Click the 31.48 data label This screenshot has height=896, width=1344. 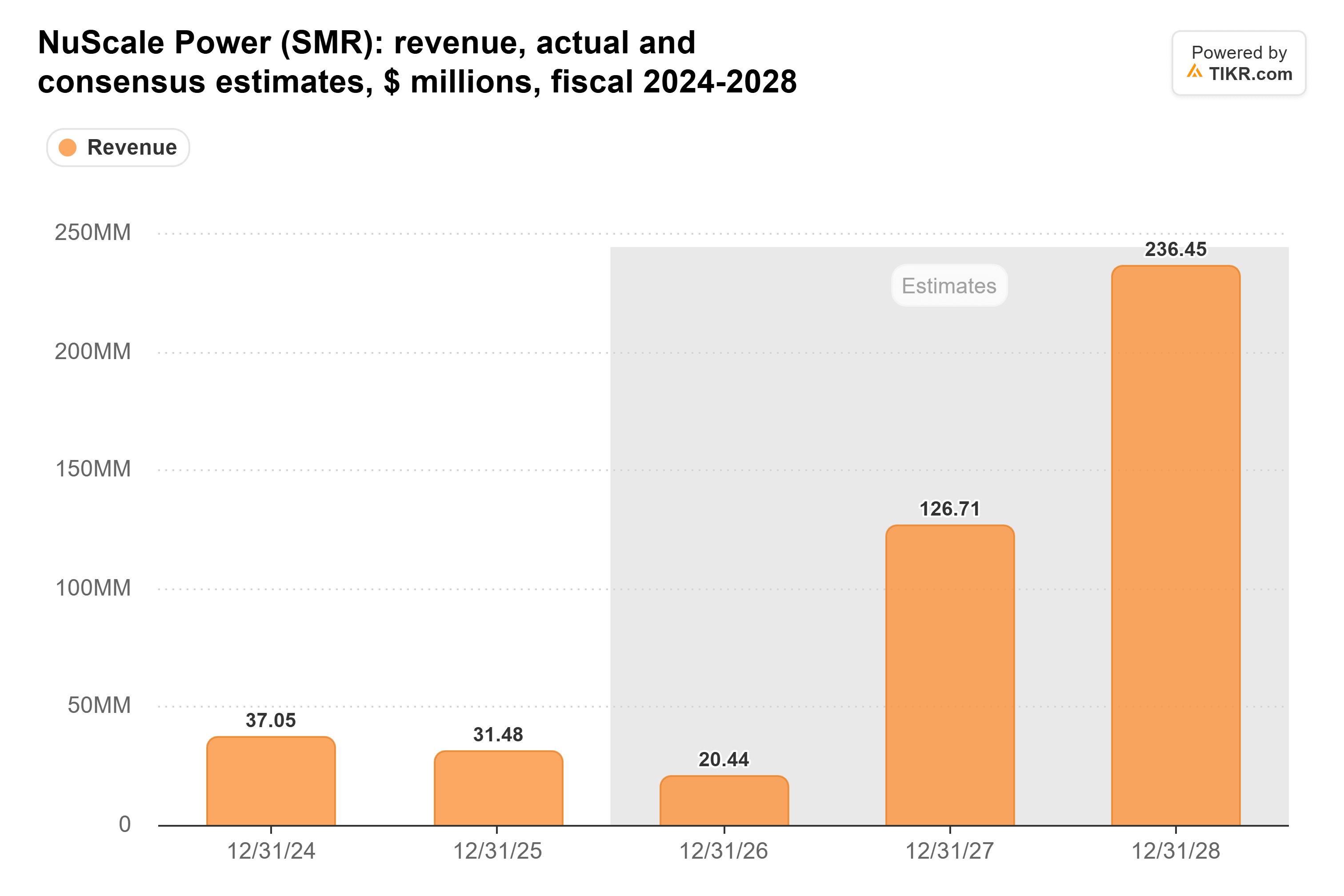coord(498,734)
